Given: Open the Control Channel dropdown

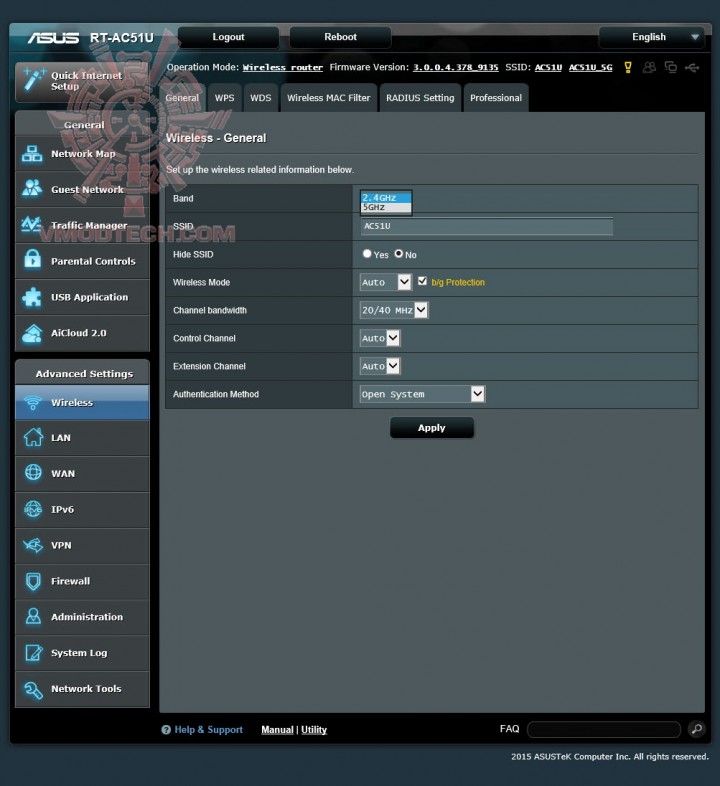Looking at the screenshot, I should coord(380,338).
